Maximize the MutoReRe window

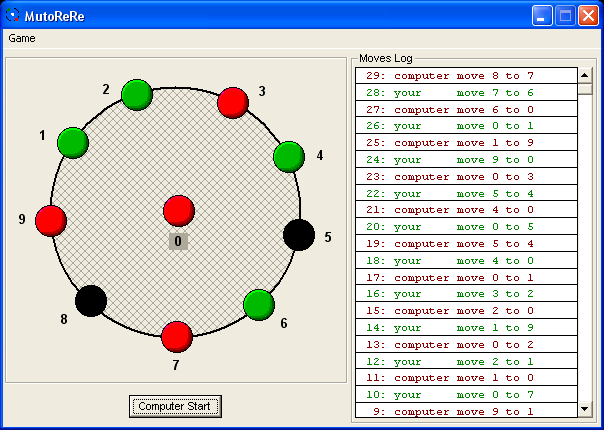(x=564, y=15)
